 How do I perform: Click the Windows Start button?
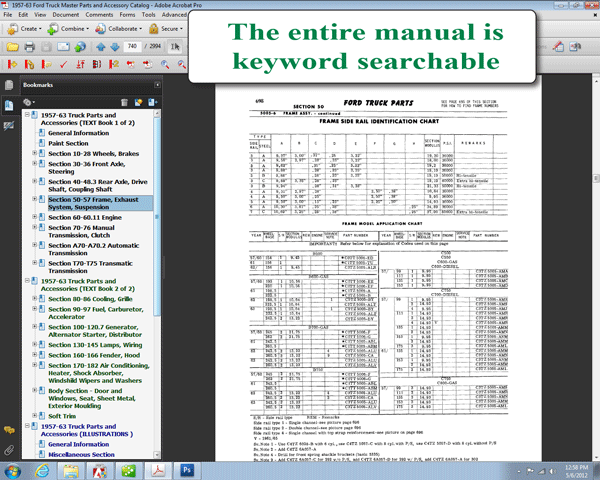pyautogui.click(x=11, y=471)
